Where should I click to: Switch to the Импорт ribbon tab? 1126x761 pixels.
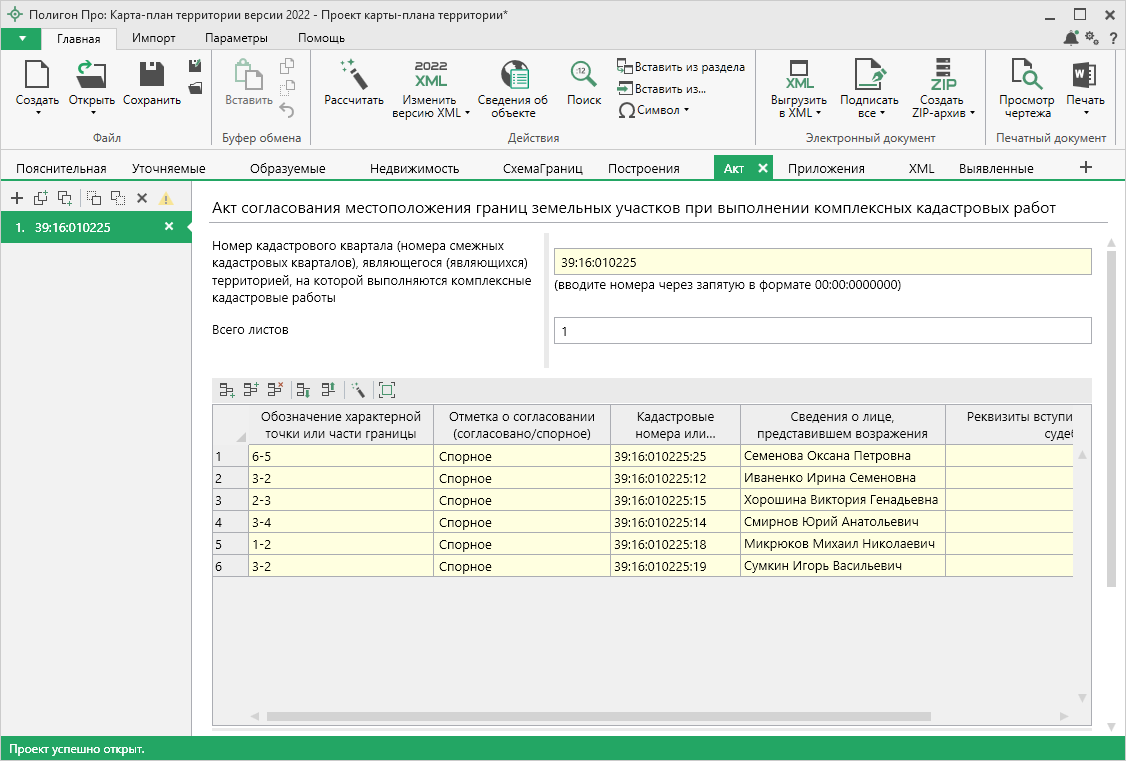[154, 38]
